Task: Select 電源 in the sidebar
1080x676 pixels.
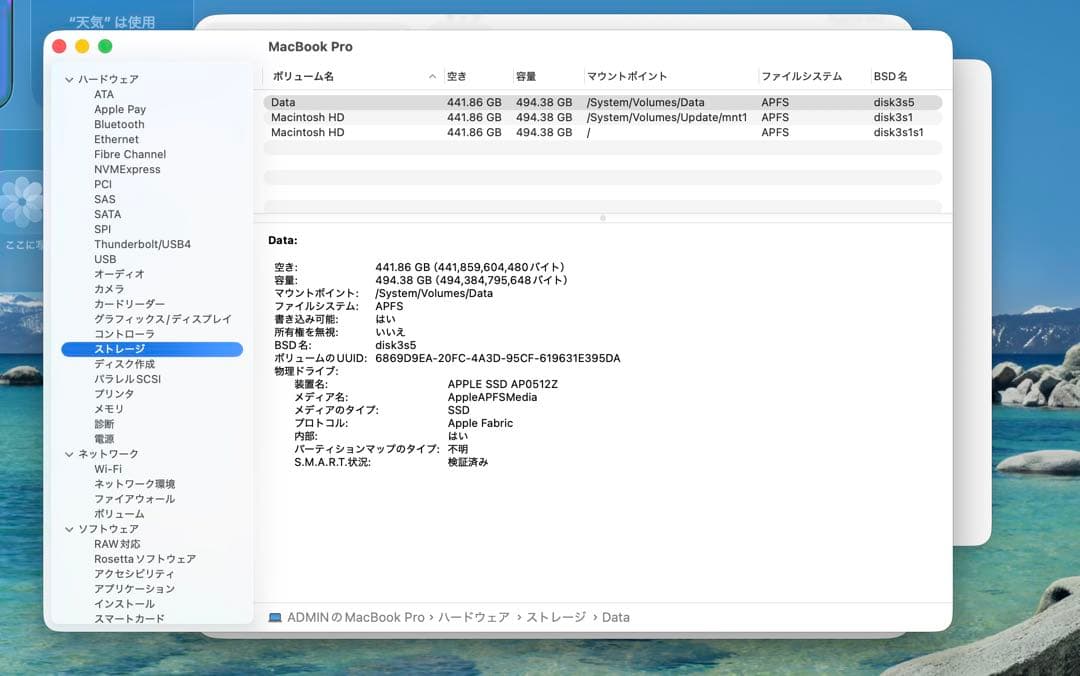Action: (104, 439)
